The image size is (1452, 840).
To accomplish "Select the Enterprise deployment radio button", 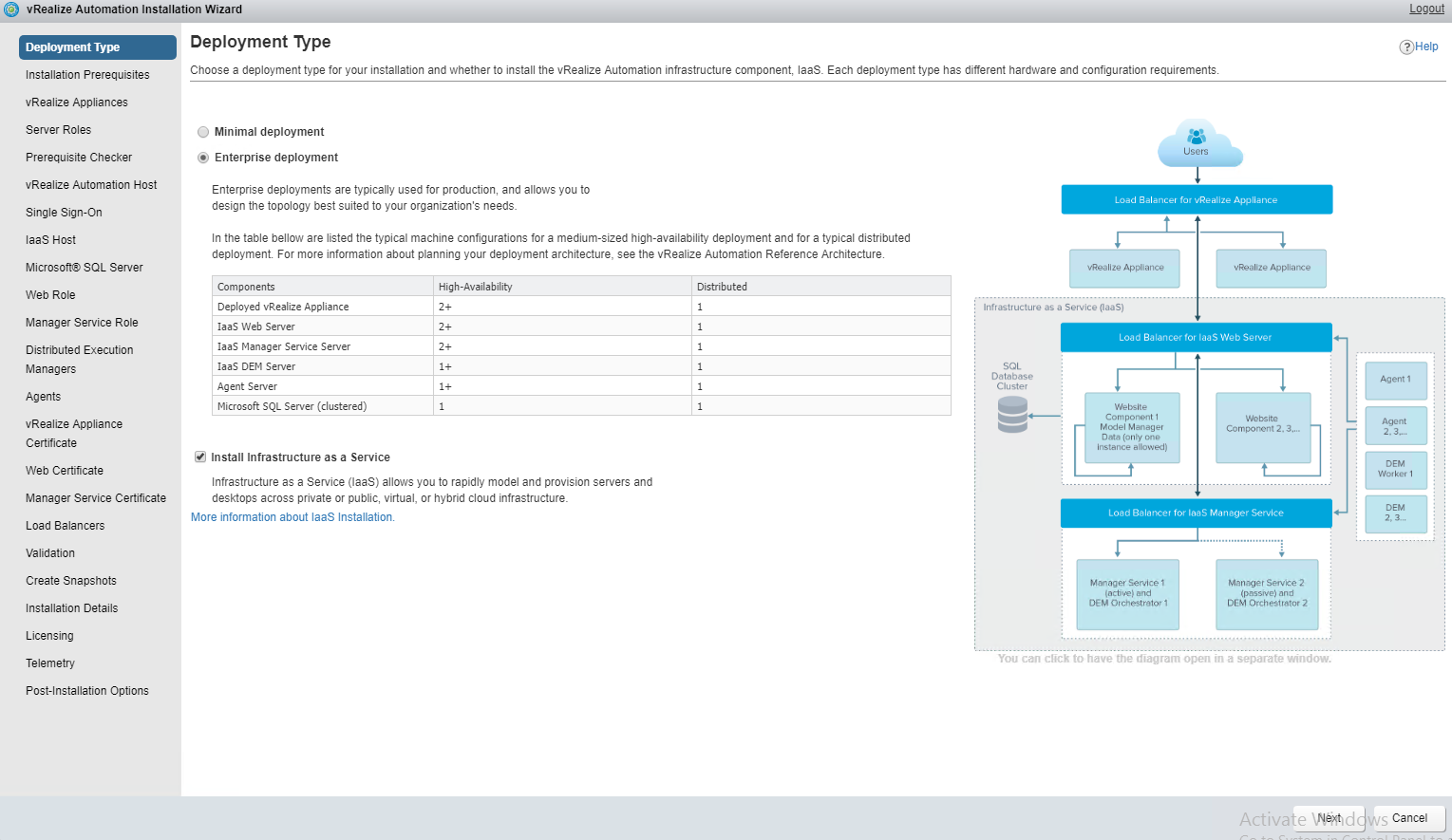I will (203, 158).
